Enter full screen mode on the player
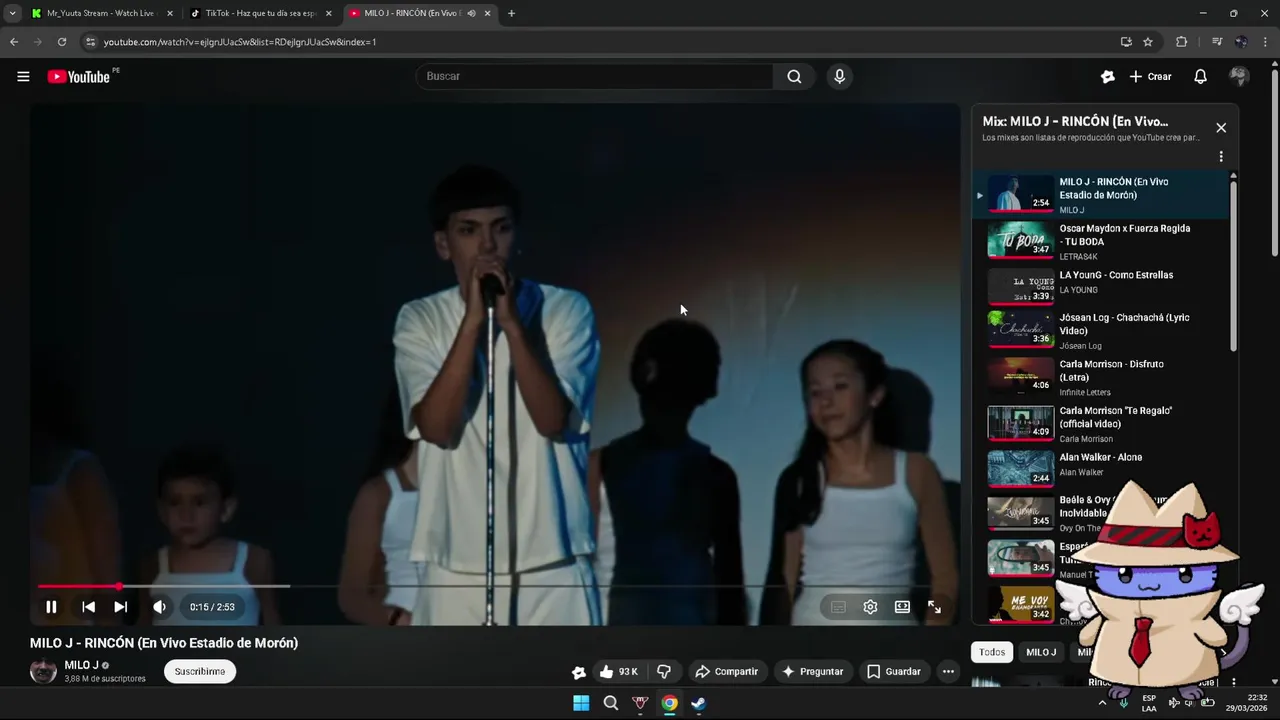1280x720 pixels. coord(934,607)
